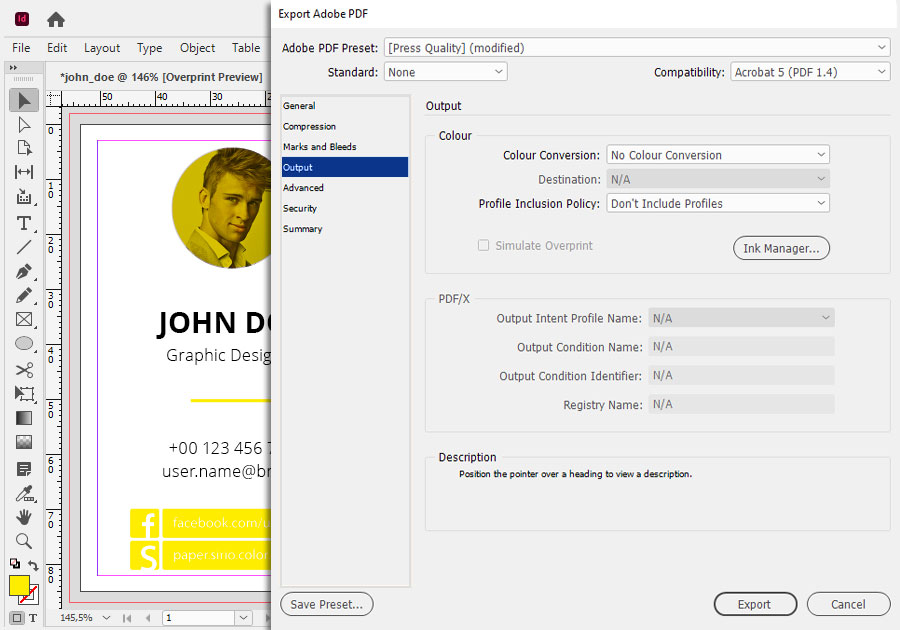Switch to Marks and Bleeds section
The height and width of the screenshot is (630, 900).
[345, 147]
